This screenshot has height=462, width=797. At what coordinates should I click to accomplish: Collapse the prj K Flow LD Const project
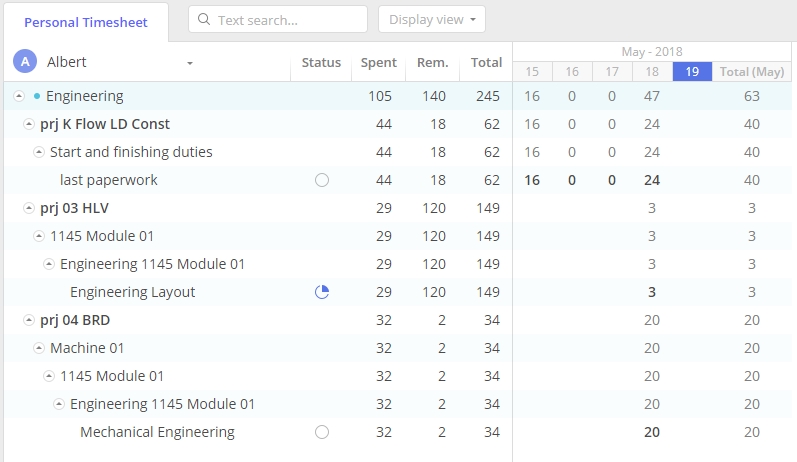(x=29, y=125)
